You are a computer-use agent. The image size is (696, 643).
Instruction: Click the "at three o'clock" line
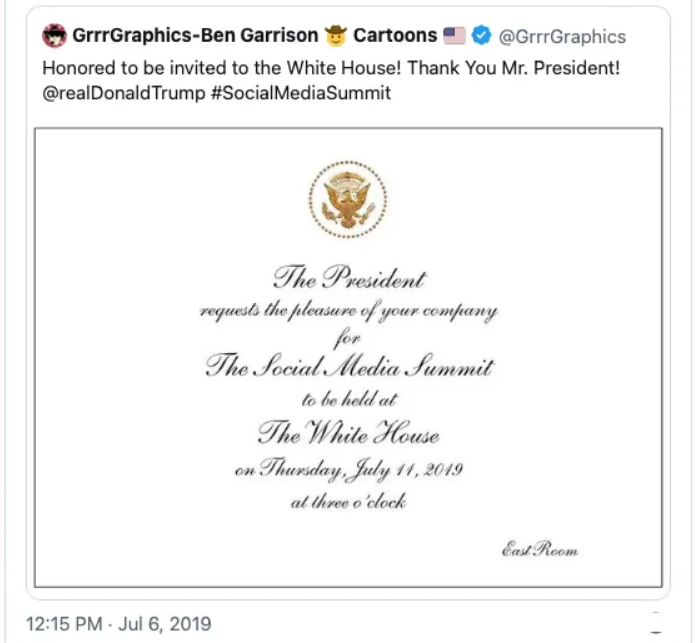pos(349,502)
